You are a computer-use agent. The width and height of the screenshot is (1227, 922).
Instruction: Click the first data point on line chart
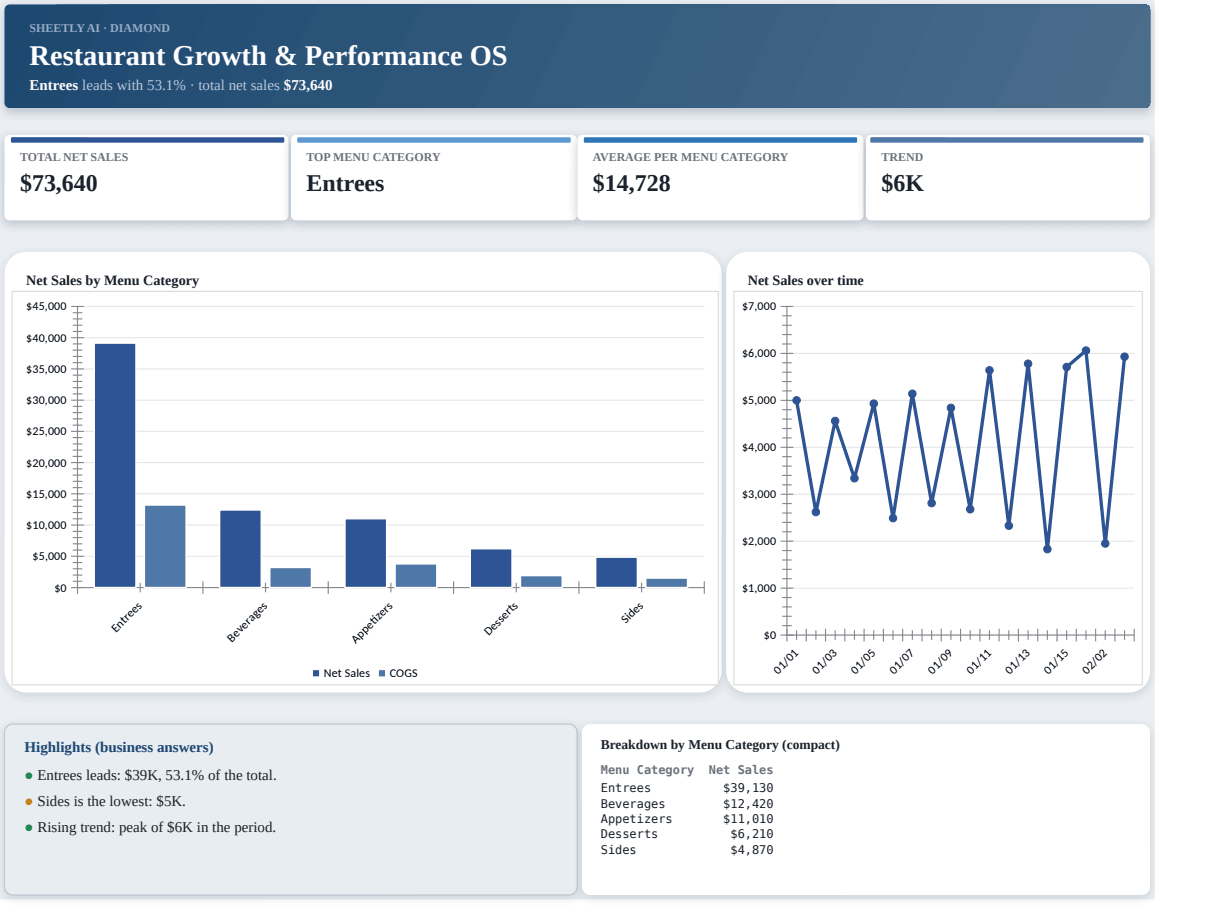pyautogui.click(x=796, y=400)
